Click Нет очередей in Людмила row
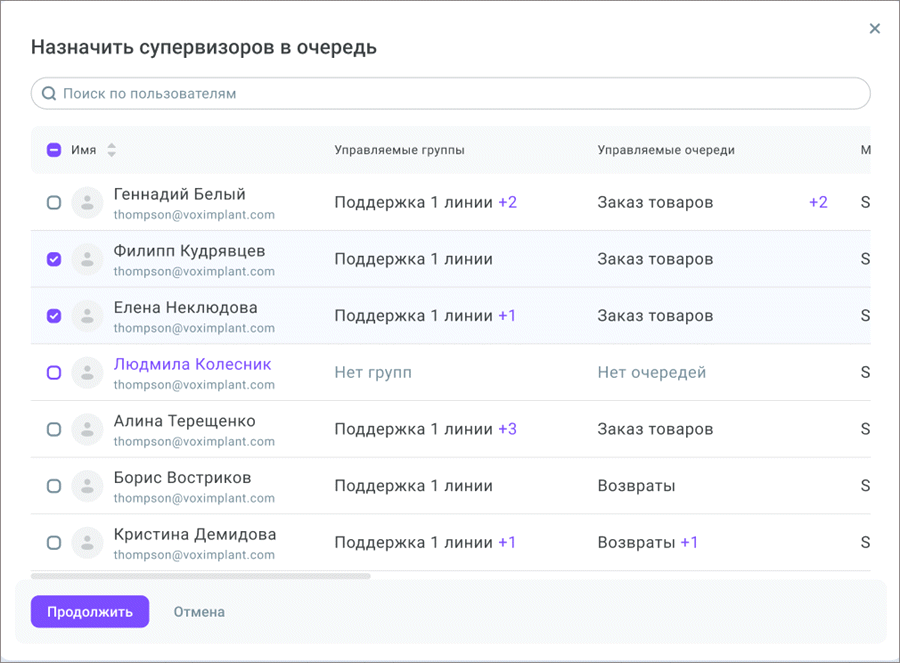 (x=651, y=373)
